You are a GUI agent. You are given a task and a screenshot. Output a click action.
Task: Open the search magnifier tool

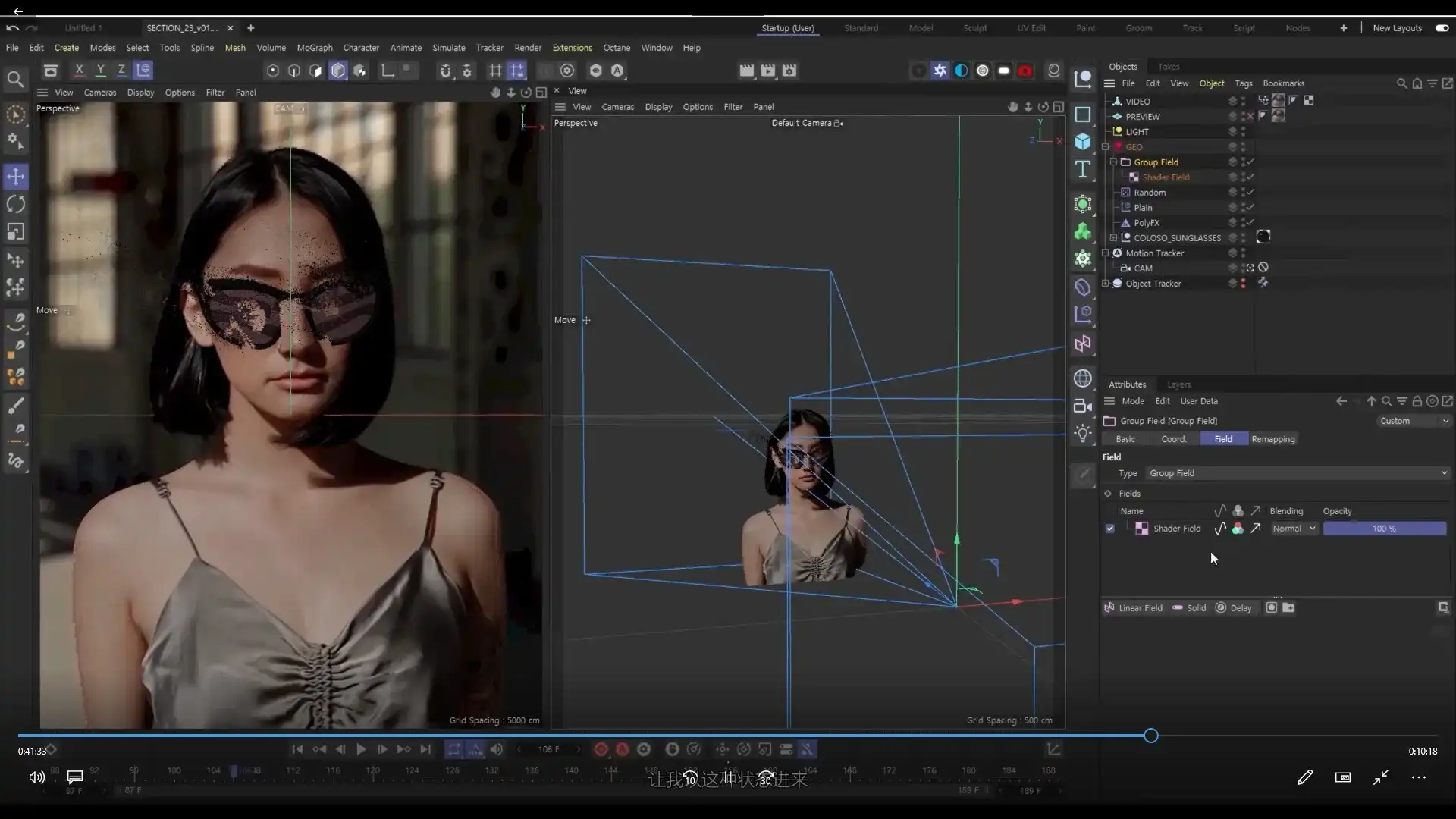(15, 79)
